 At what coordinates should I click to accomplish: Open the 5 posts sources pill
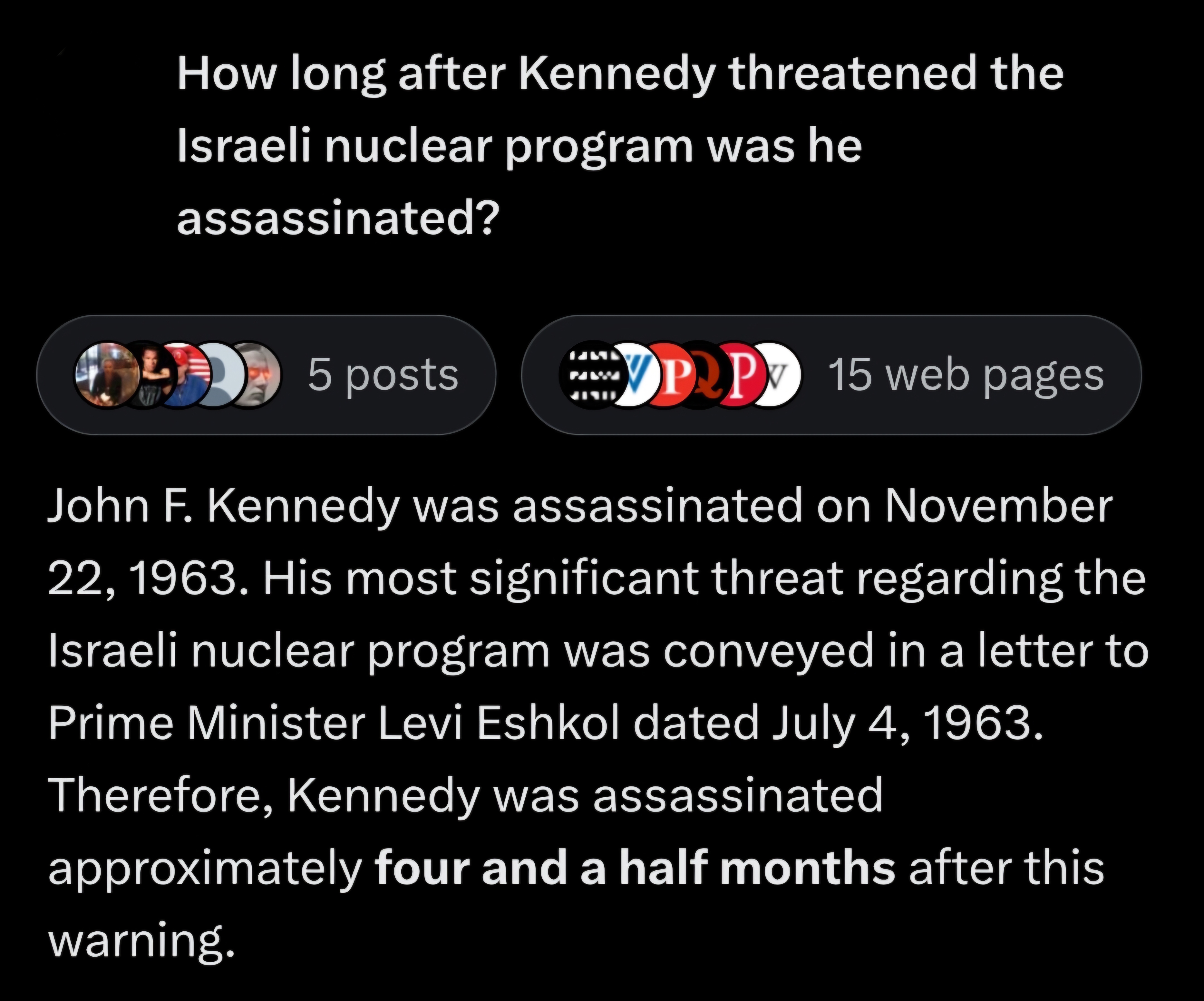(x=266, y=375)
